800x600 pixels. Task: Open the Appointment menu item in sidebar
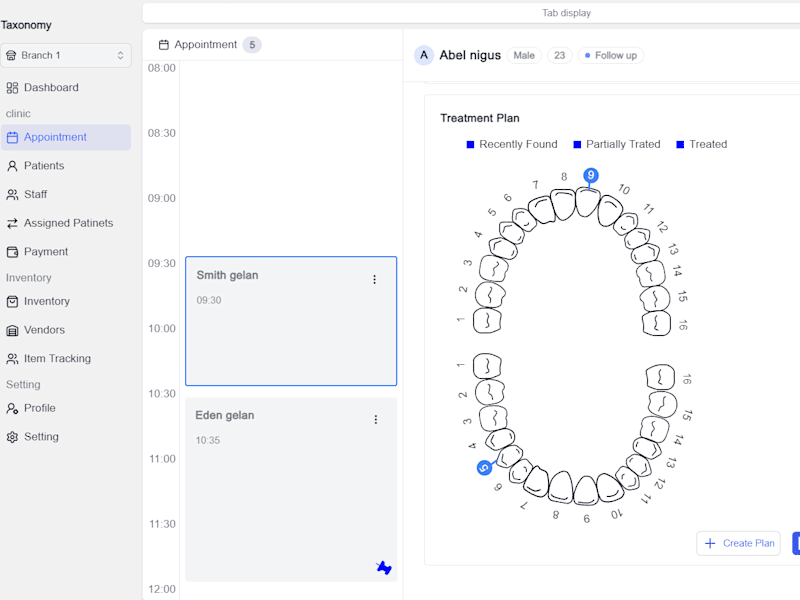click(66, 137)
